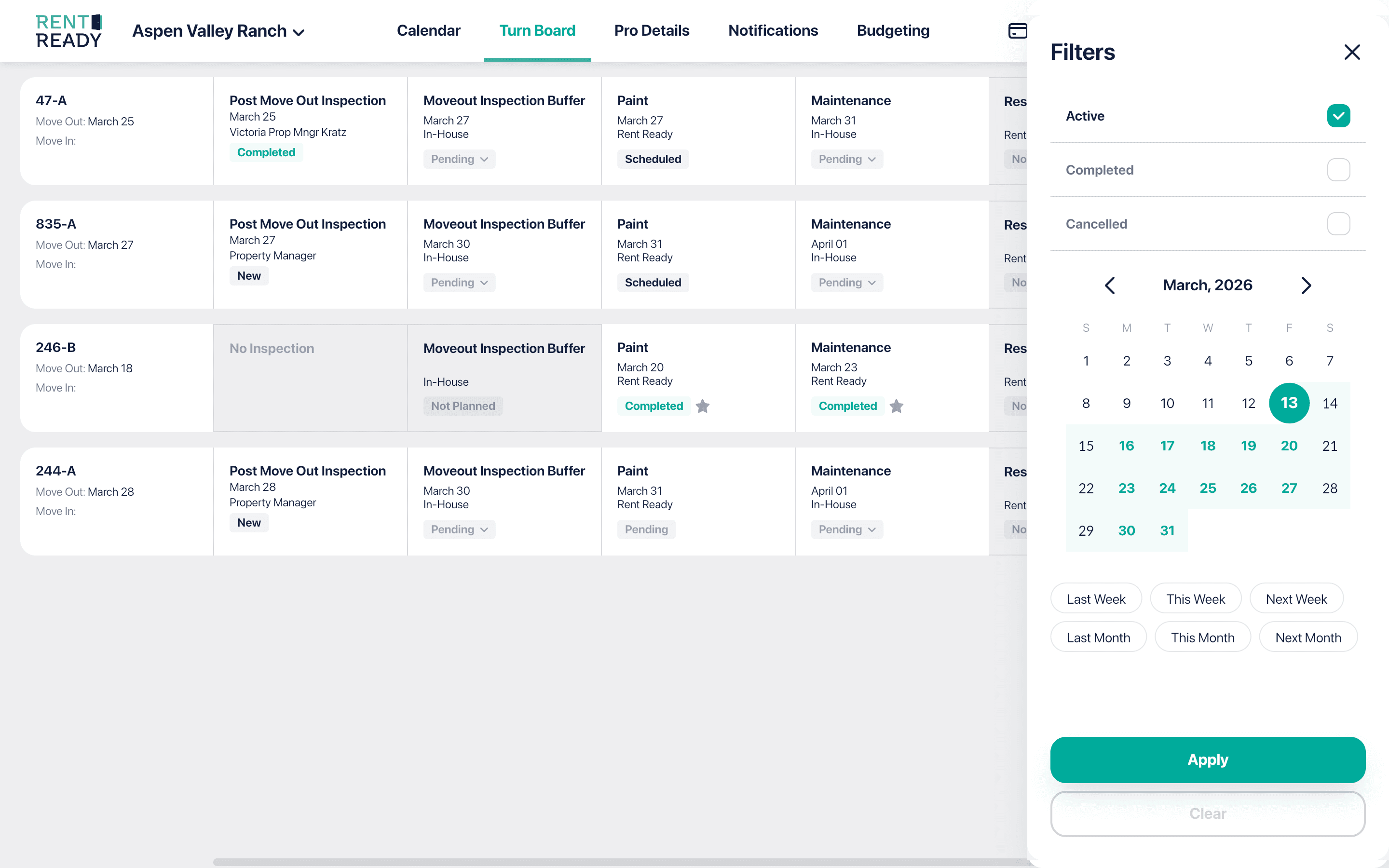Select March 20 on the filter calendar
Screen dimensions: 1389x868
click(1289, 446)
